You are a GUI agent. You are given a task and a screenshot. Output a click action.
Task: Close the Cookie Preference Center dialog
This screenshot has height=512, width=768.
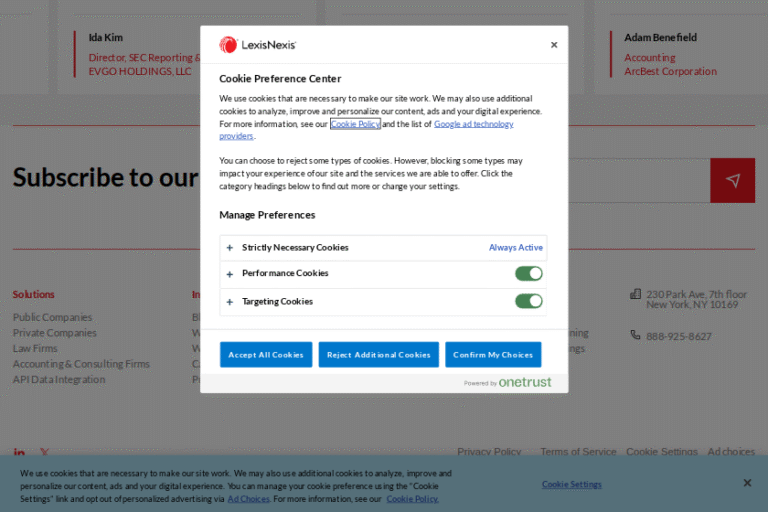554,45
